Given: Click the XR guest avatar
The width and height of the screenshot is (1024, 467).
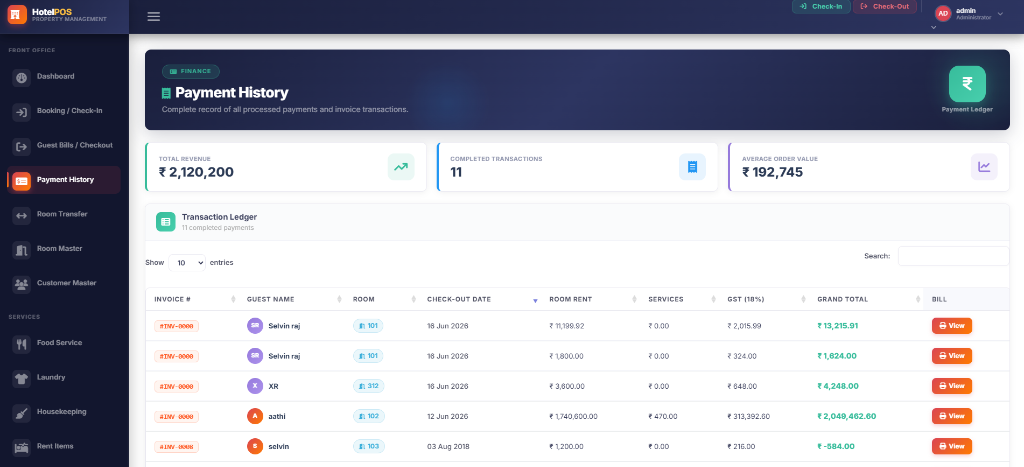Looking at the screenshot, I should pos(255,386).
